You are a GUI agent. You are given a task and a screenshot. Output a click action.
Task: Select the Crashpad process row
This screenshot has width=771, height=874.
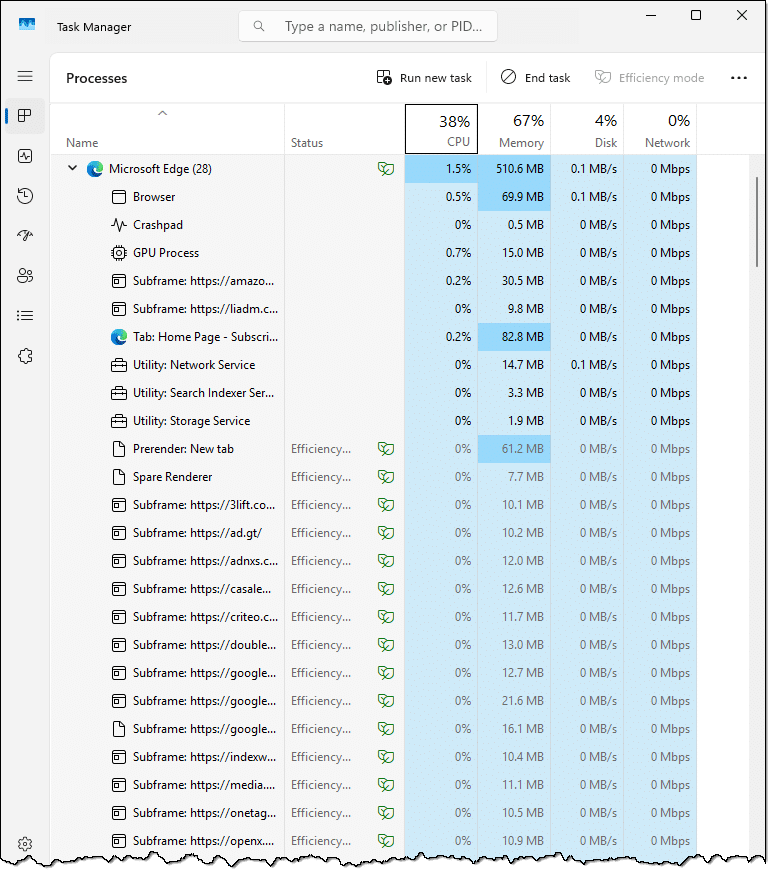click(374, 225)
